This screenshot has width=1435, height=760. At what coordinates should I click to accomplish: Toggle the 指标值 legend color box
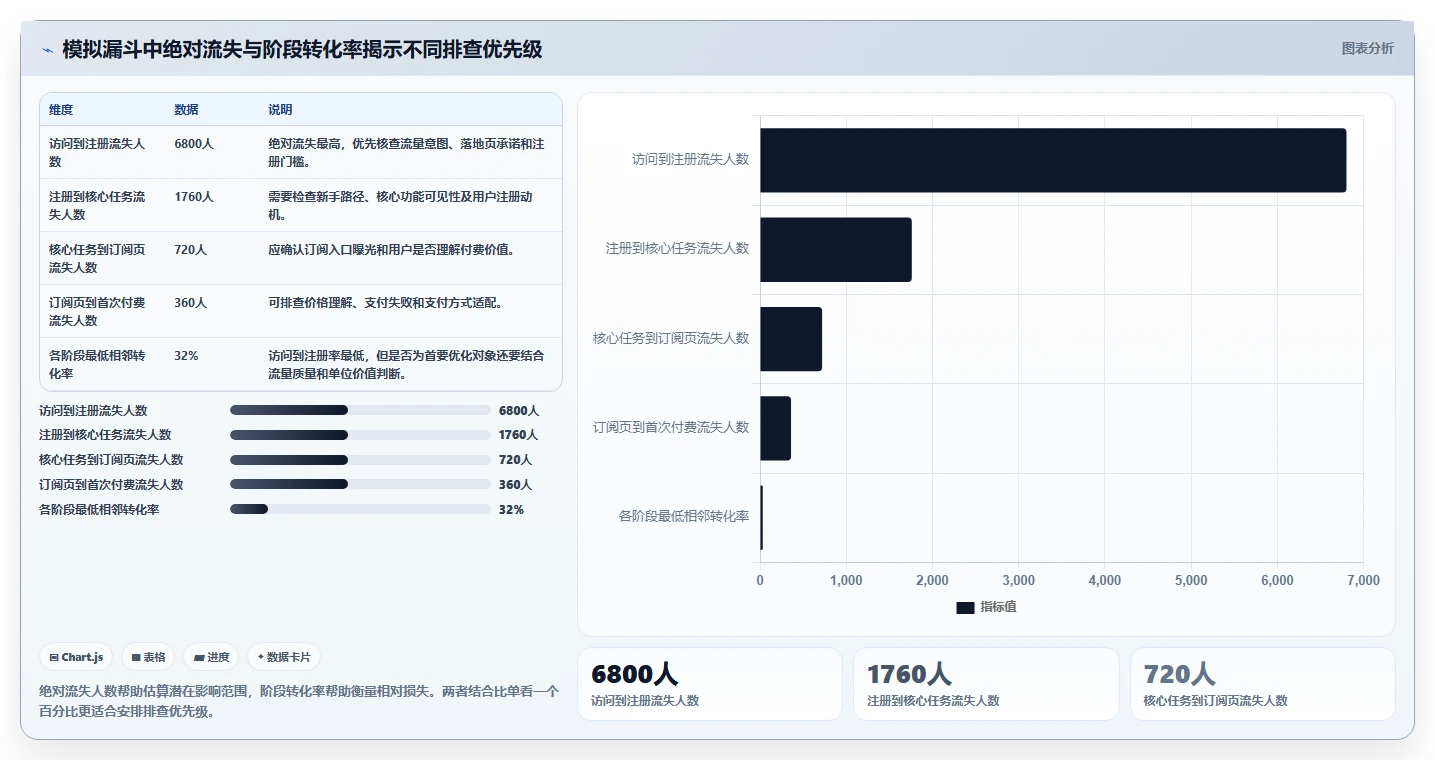[965, 608]
